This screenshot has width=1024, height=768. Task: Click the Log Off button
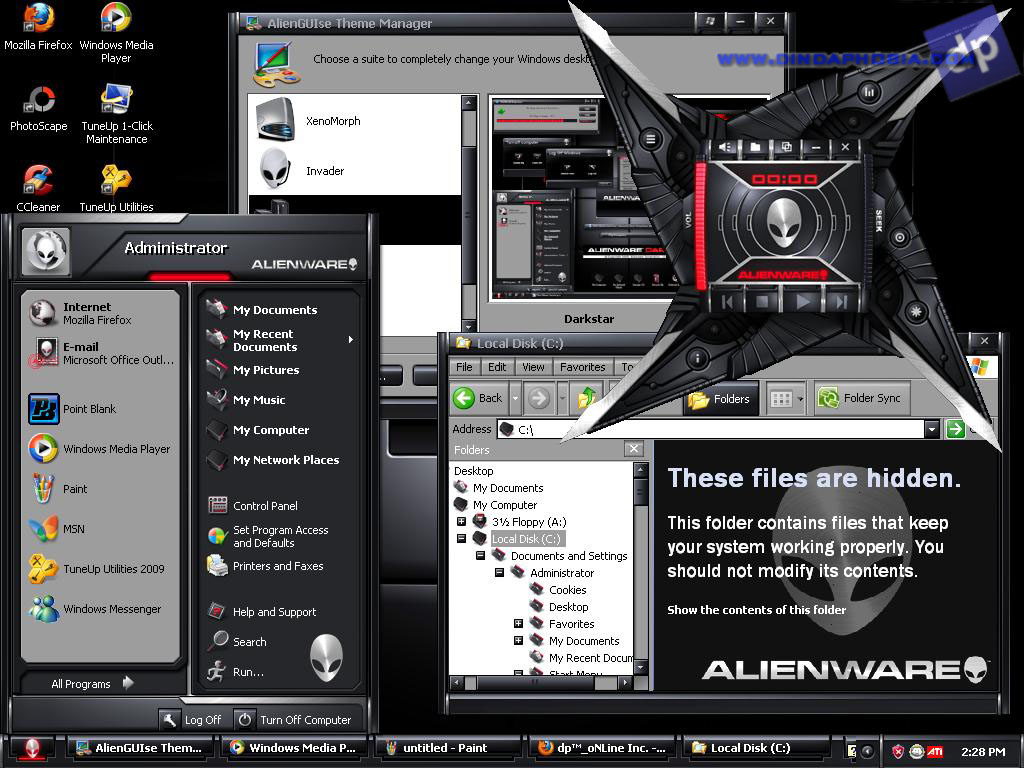point(193,720)
